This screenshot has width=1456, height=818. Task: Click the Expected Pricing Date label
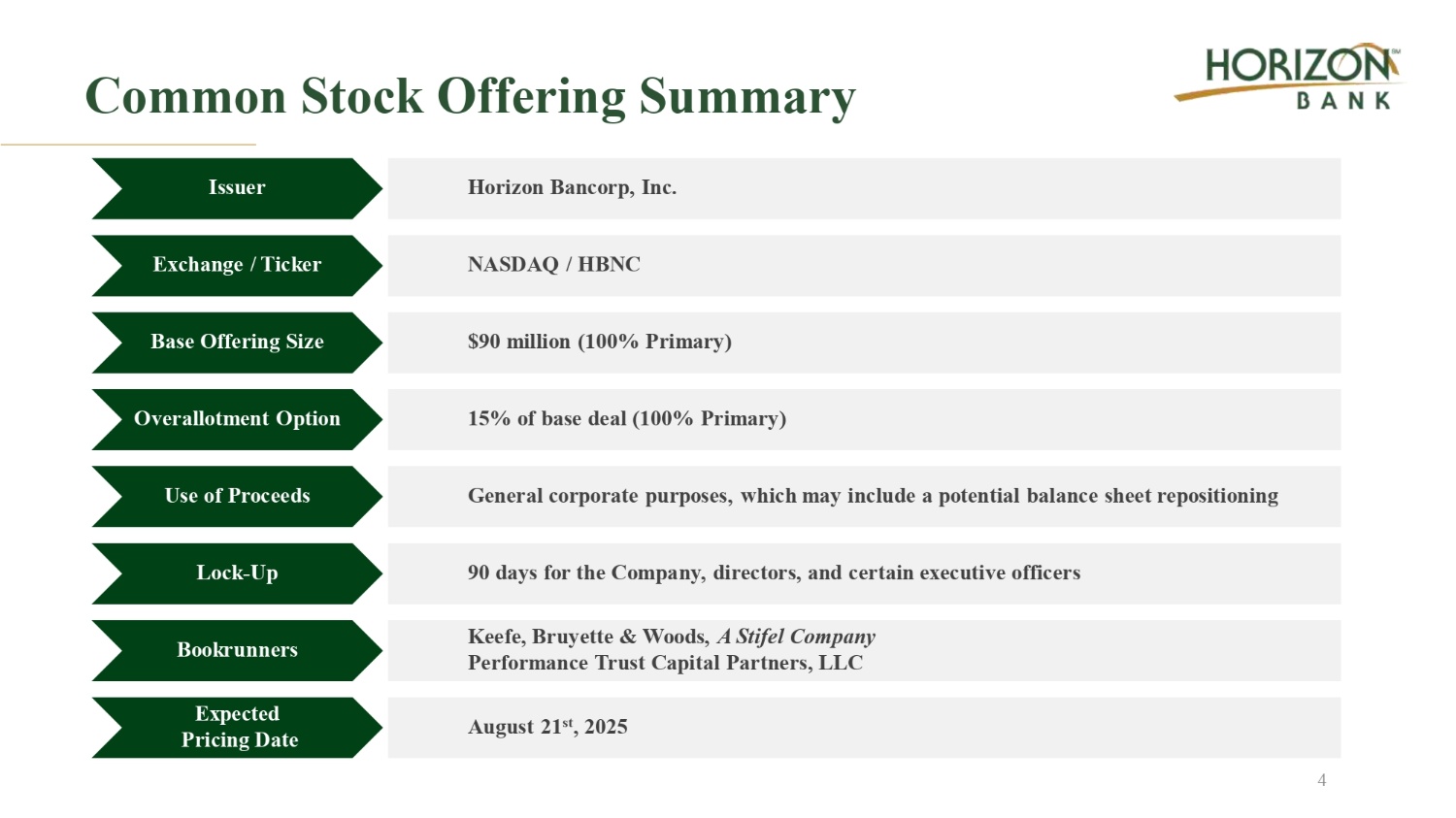(237, 727)
